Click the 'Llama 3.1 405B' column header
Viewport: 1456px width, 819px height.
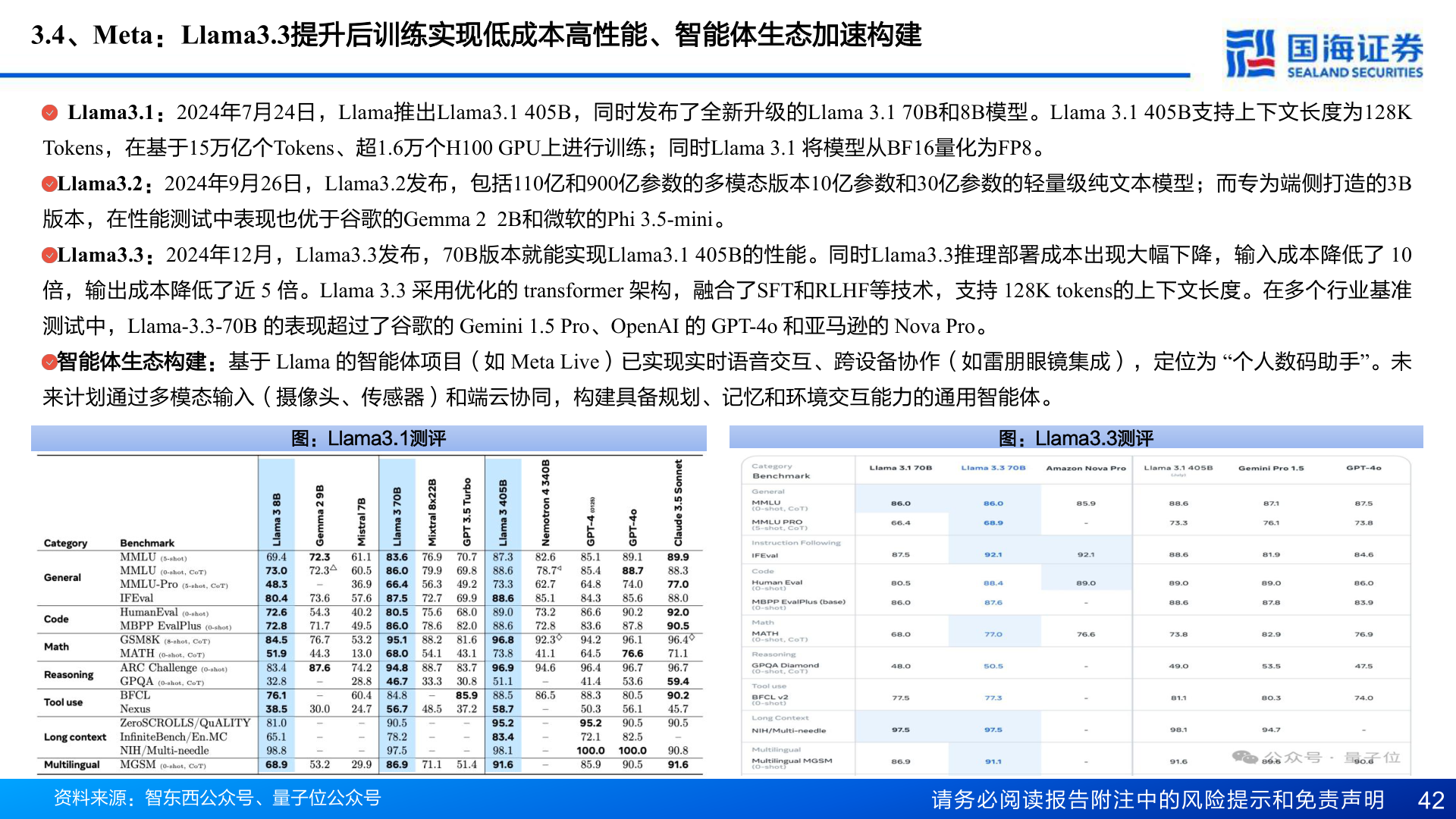pyautogui.click(x=1178, y=468)
